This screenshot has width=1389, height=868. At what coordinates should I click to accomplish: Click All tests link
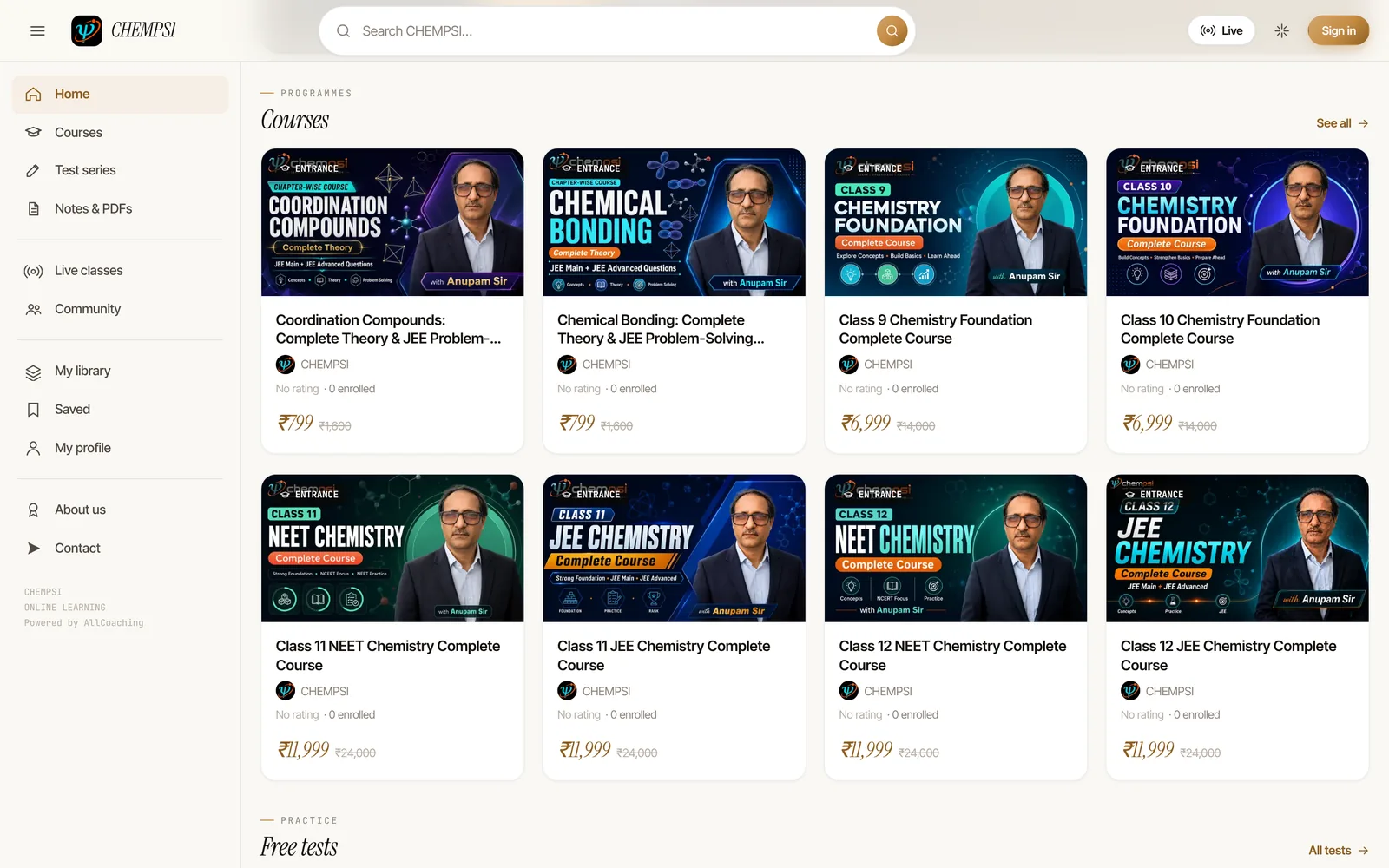coord(1339,851)
